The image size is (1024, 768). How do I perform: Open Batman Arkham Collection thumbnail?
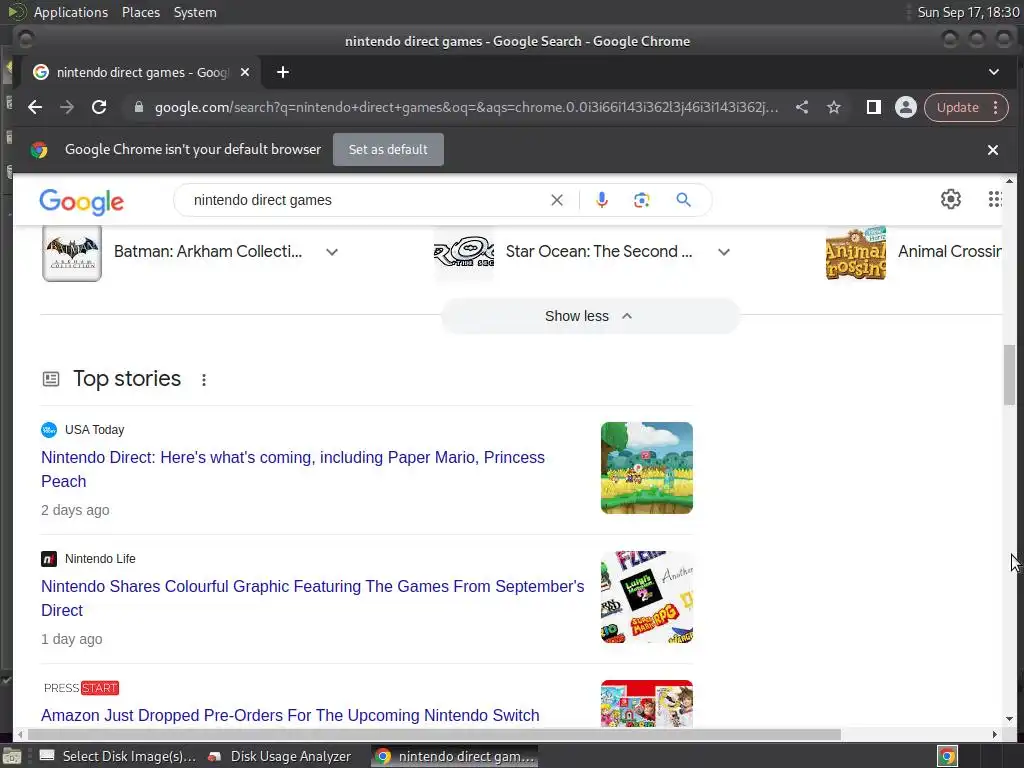click(72, 253)
